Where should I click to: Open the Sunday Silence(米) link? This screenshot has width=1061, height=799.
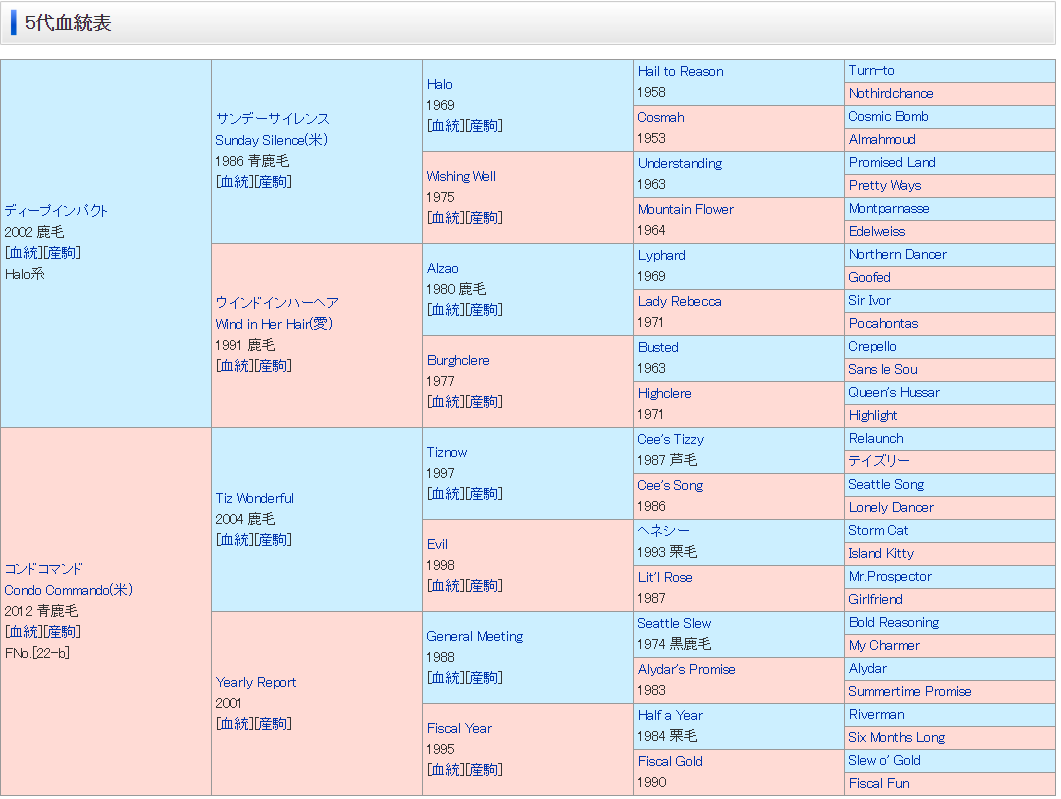pyautogui.click(x=271, y=140)
